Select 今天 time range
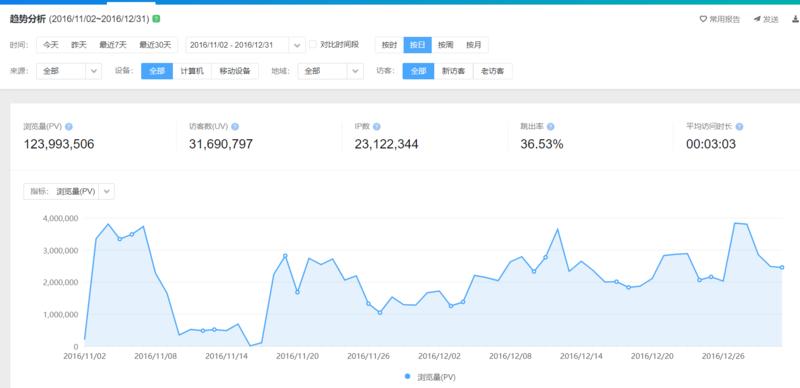 click(x=51, y=45)
